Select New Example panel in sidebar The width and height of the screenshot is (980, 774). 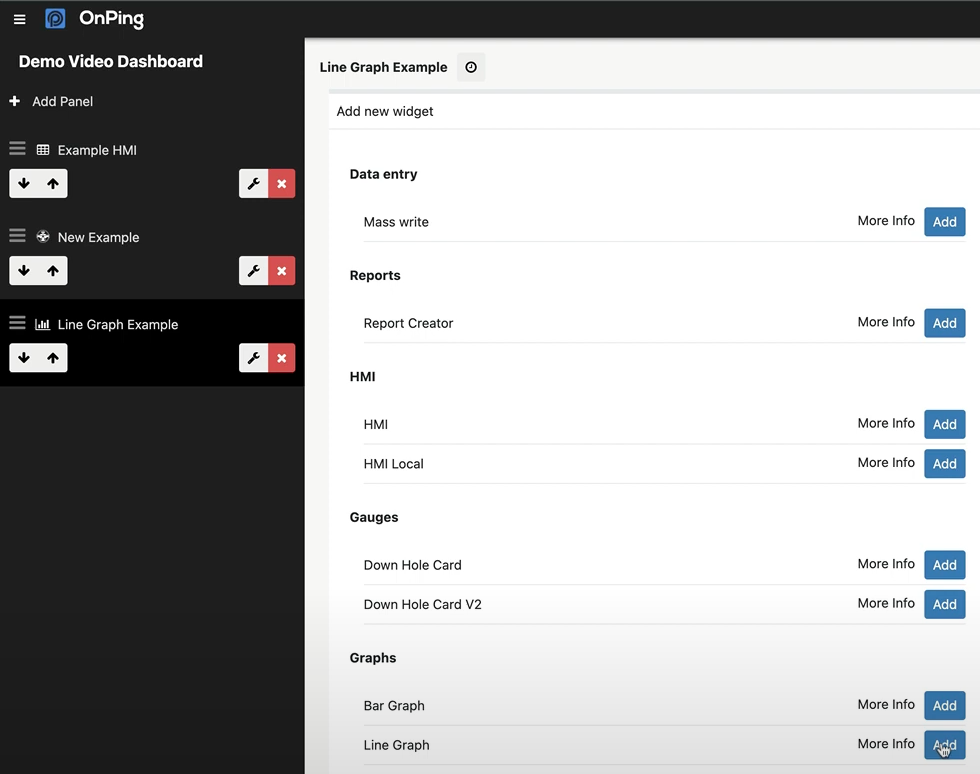(x=98, y=238)
